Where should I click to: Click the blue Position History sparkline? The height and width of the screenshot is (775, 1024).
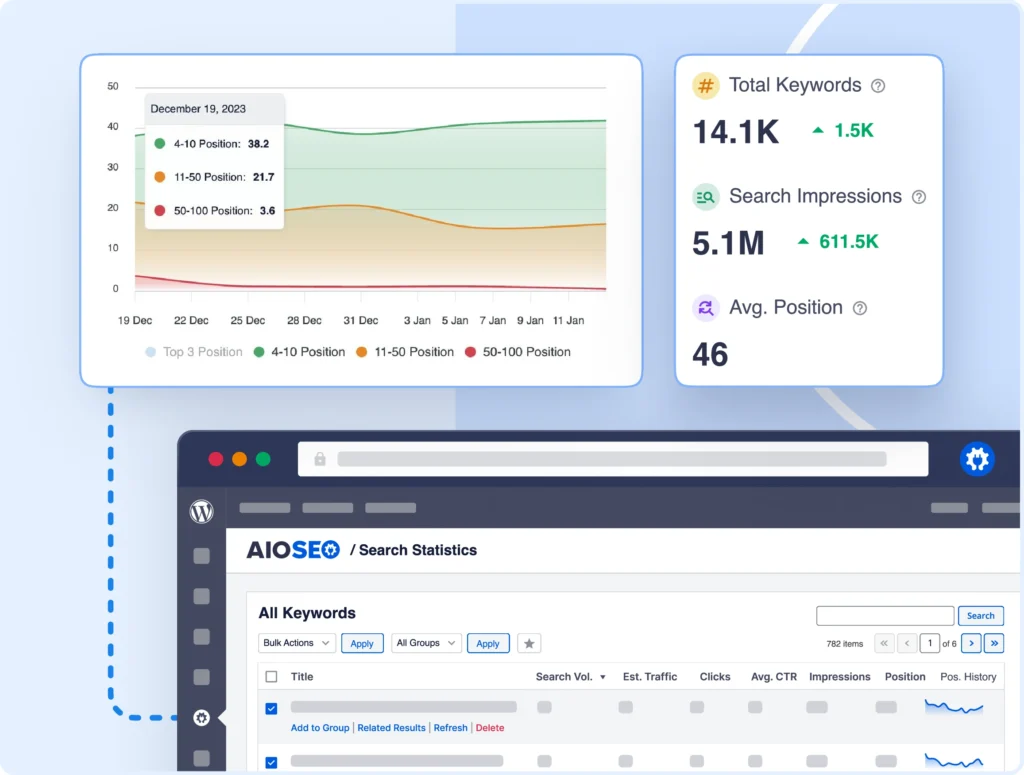[953, 708]
